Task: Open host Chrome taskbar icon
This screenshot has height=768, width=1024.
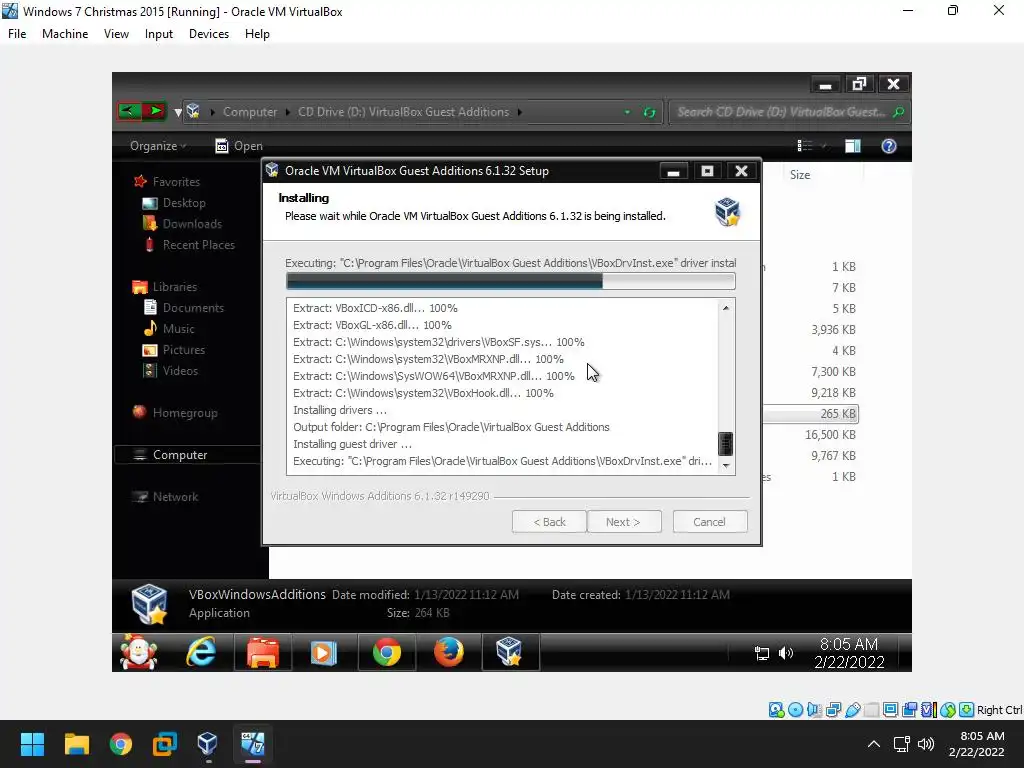Action: [121, 744]
